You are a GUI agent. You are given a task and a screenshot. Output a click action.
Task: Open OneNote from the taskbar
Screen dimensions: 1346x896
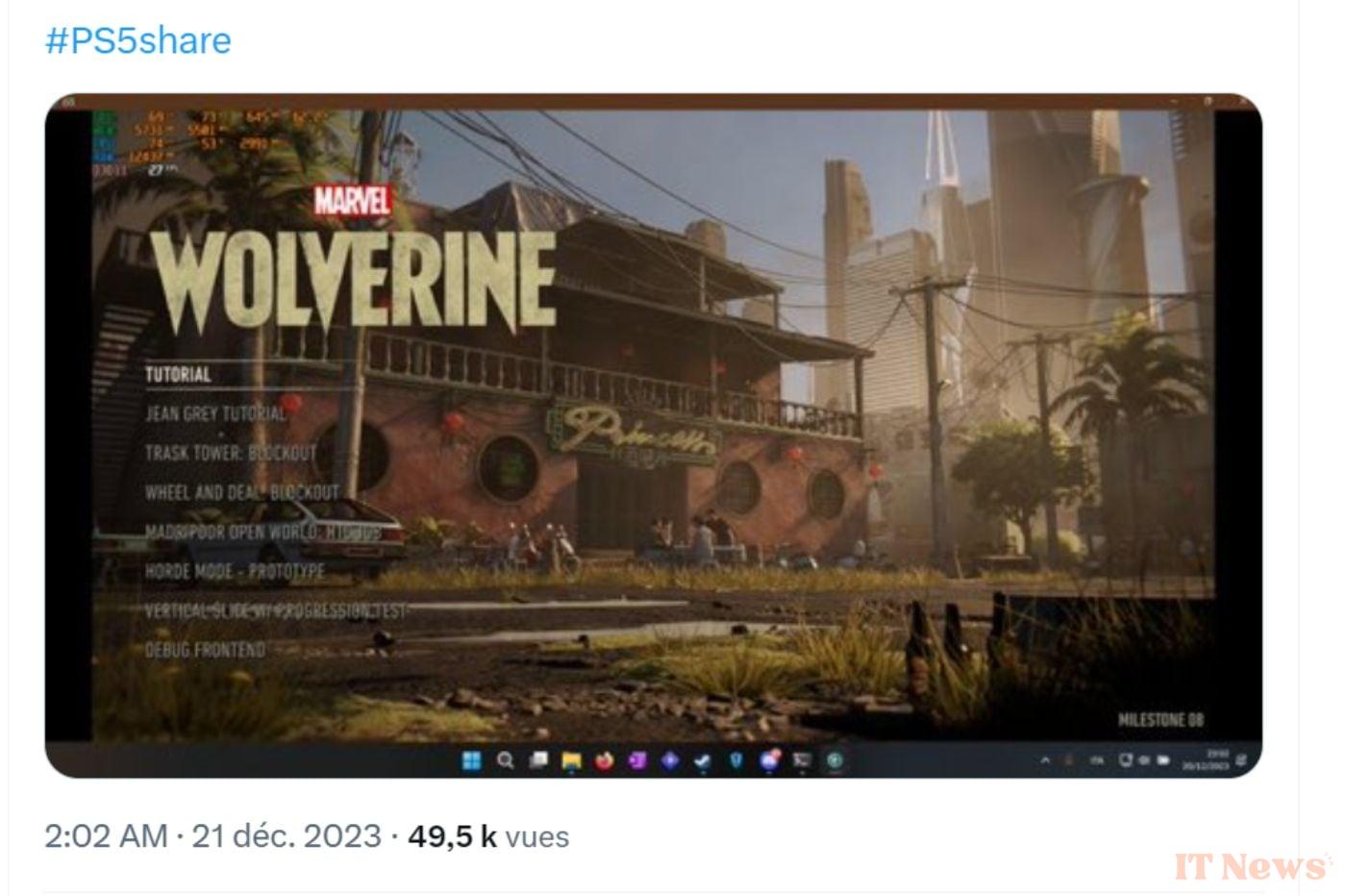click(637, 762)
